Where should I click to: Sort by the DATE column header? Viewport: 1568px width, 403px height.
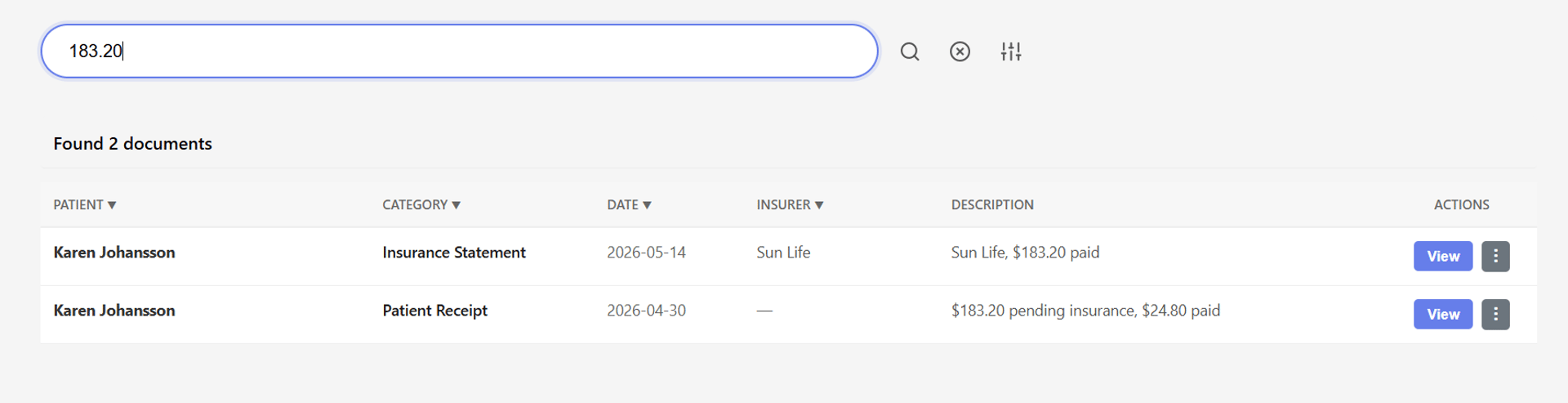[x=629, y=204]
